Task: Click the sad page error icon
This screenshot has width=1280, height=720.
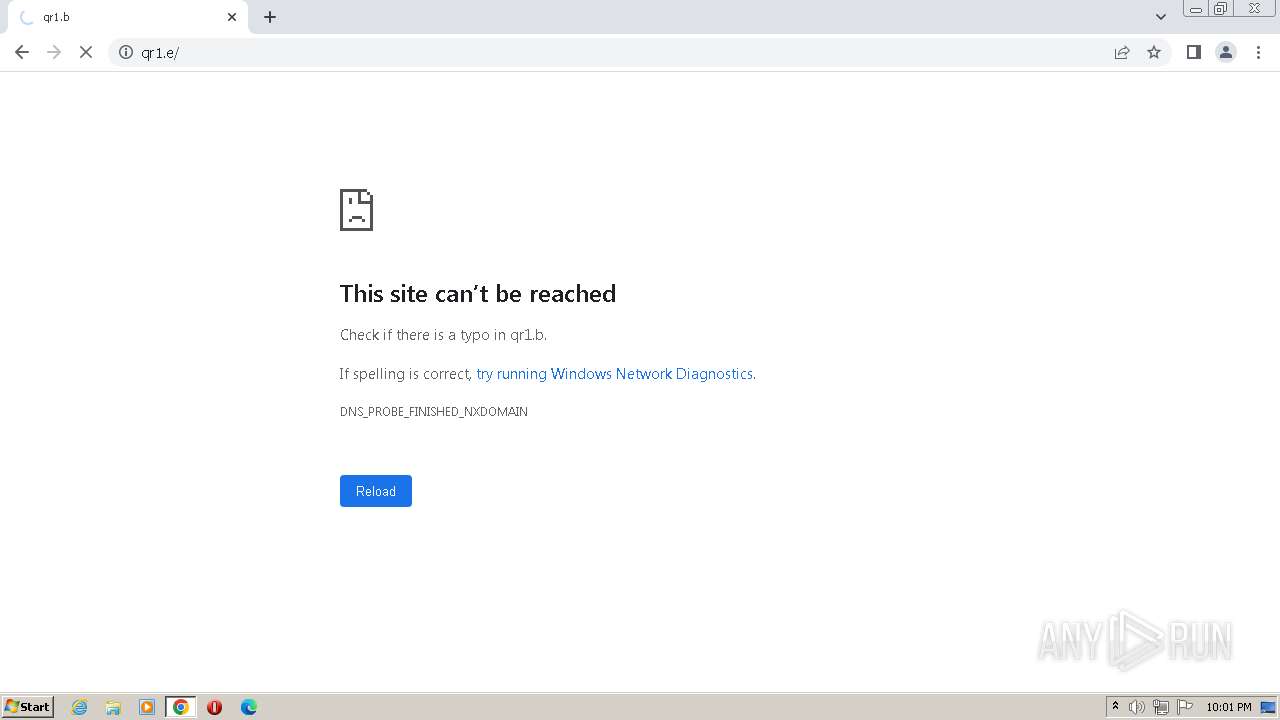Action: 356,210
